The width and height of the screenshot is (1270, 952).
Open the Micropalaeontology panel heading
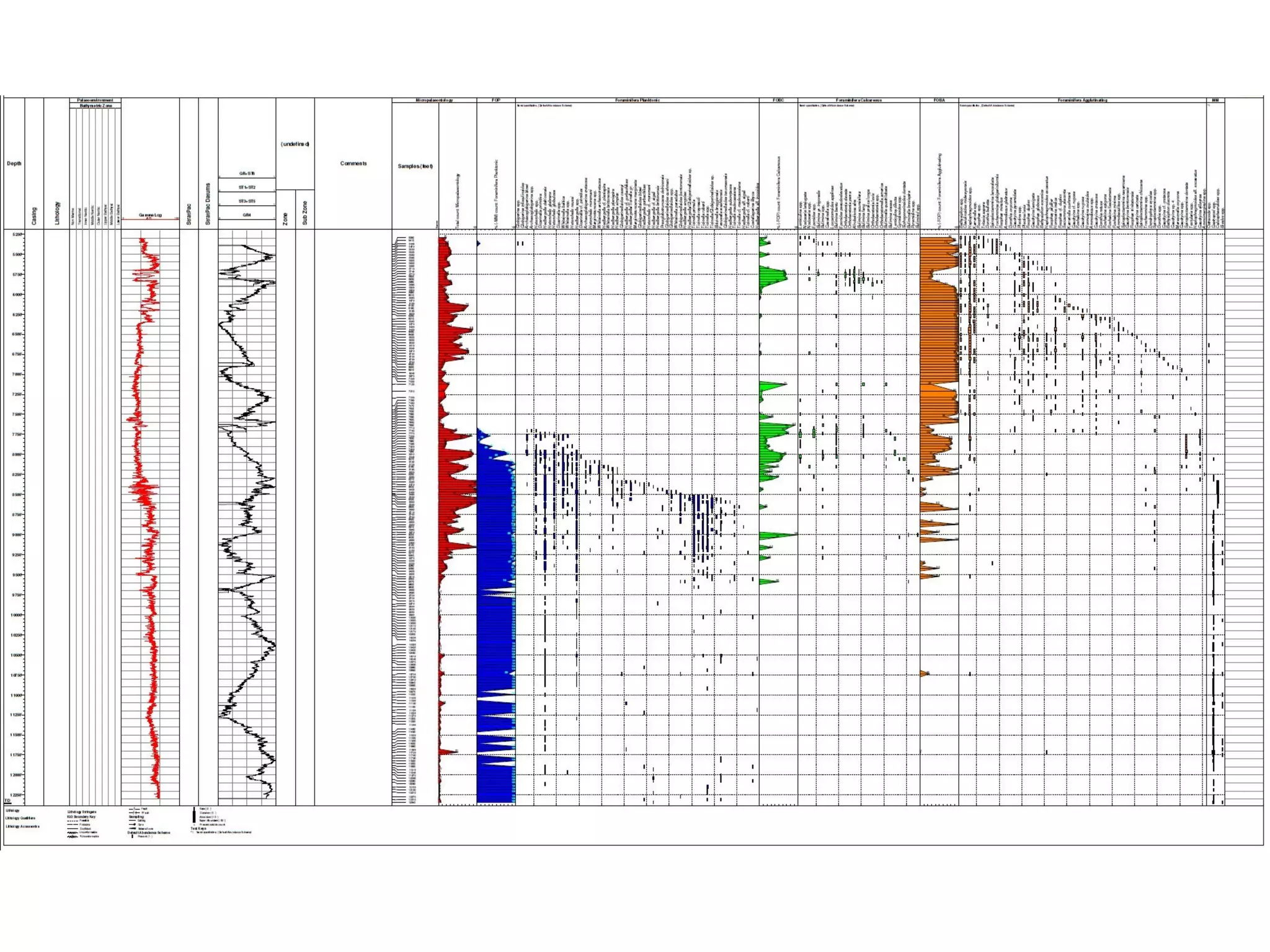pos(434,100)
